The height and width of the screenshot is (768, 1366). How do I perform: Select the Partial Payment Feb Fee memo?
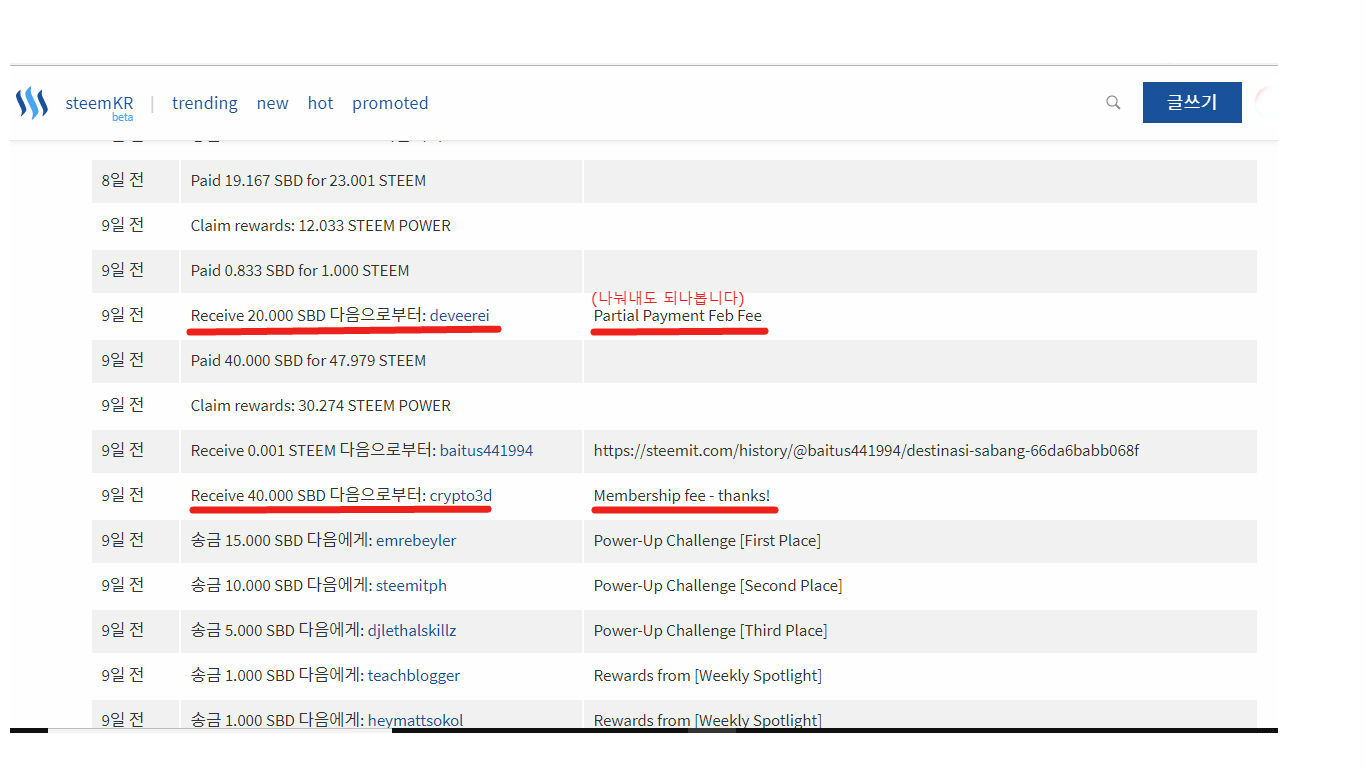(677, 315)
